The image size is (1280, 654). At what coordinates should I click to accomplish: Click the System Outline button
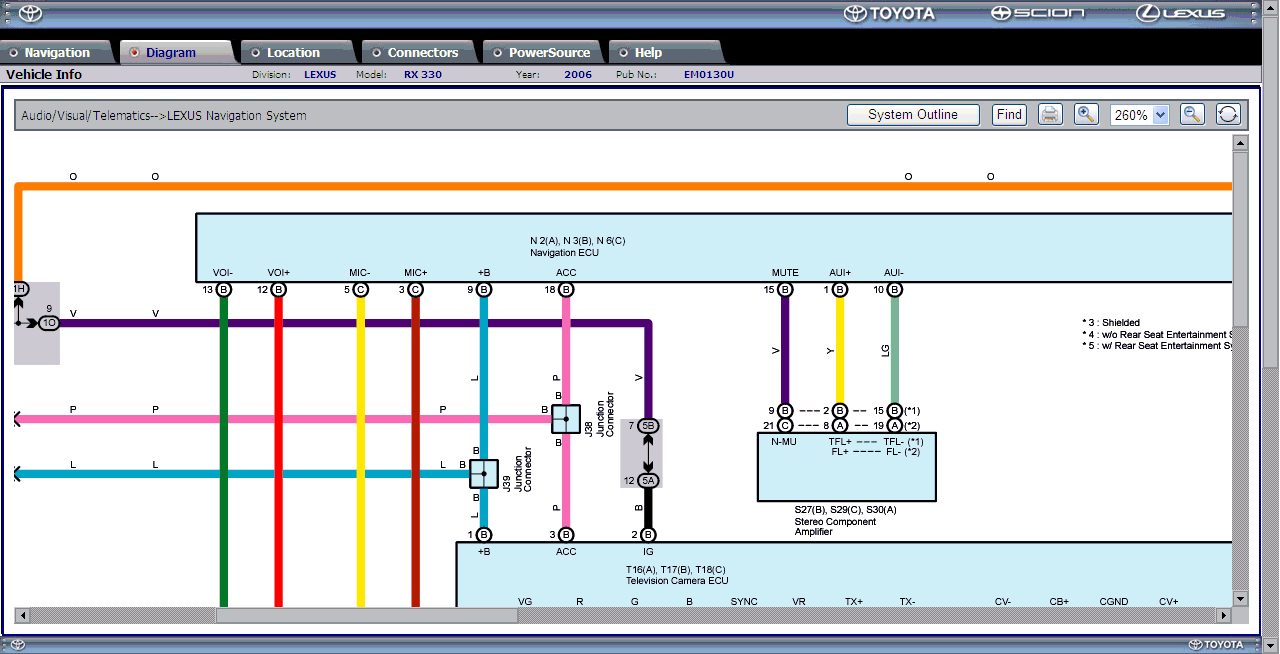point(912,115)
